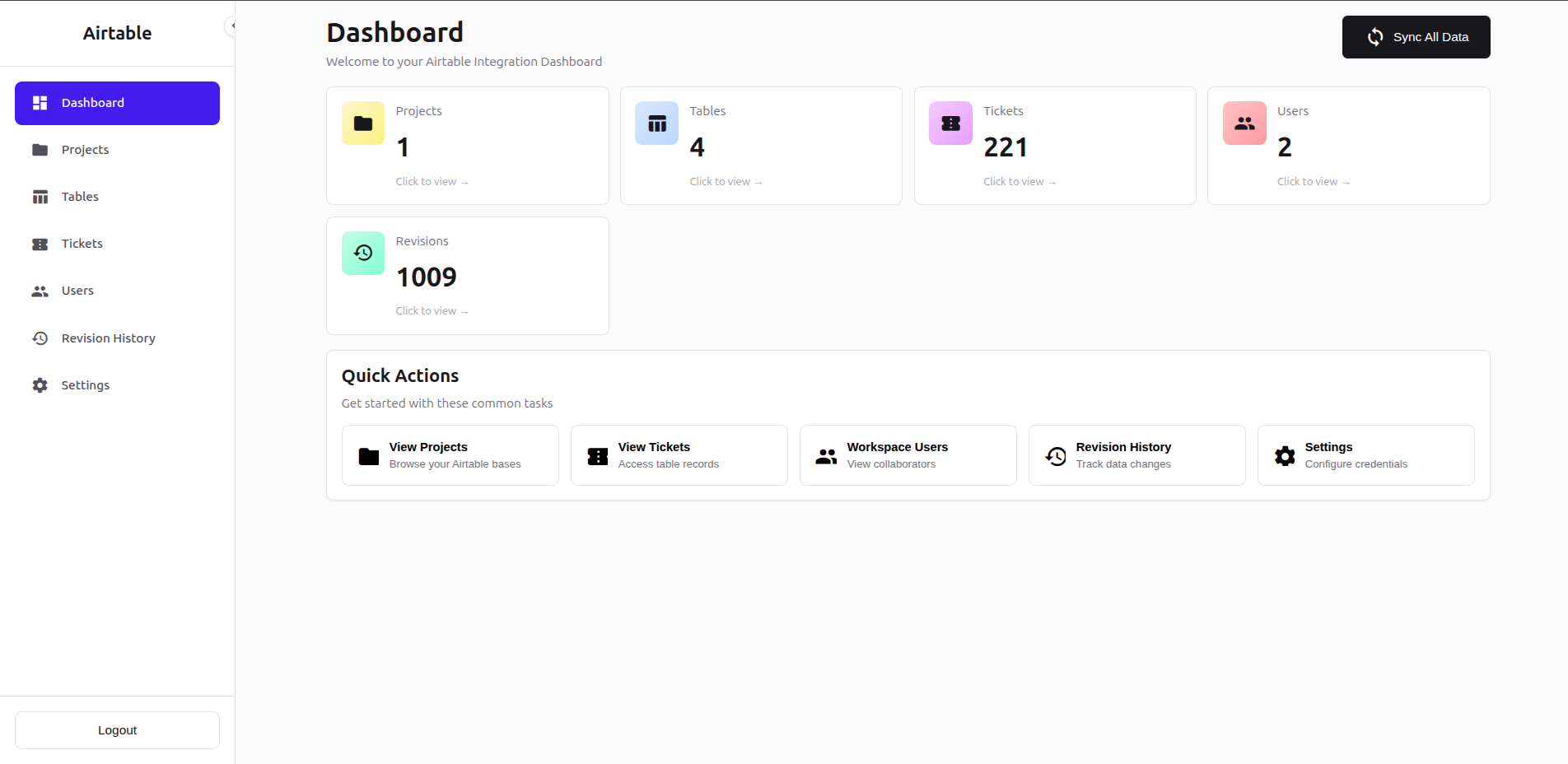Click the ticket icon in View Tickets action
1568x764 pixels.
[597, 455]
